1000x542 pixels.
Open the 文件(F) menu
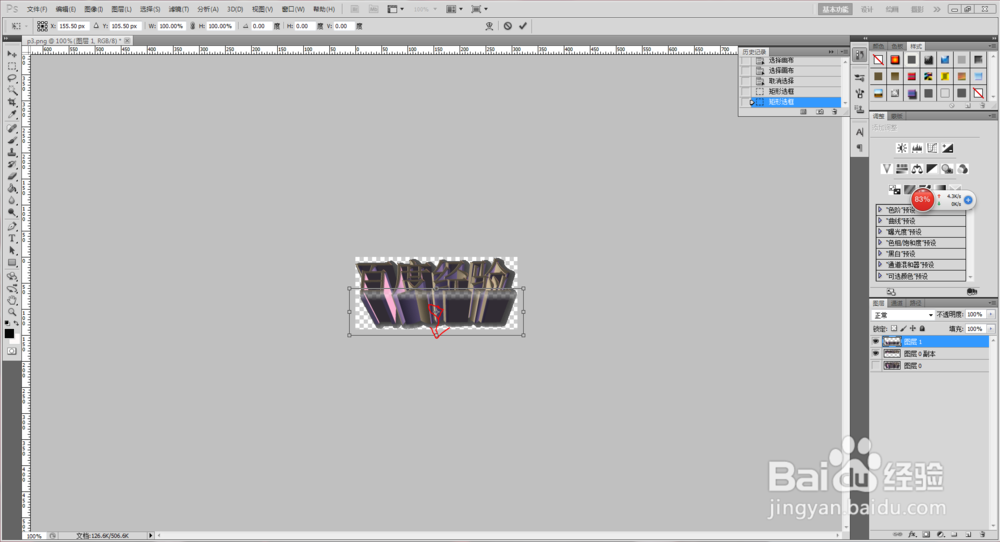[x=37, y=9]
